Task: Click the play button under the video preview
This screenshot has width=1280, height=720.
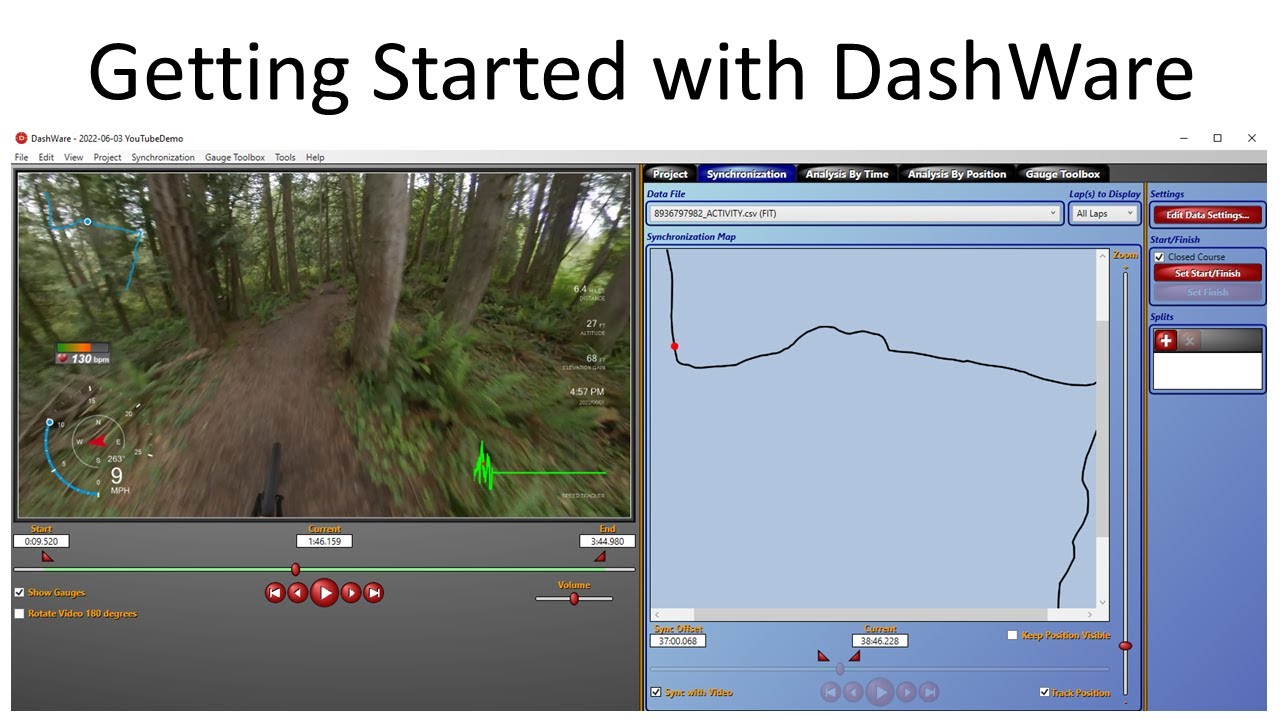Action: (x=324, y=592)
